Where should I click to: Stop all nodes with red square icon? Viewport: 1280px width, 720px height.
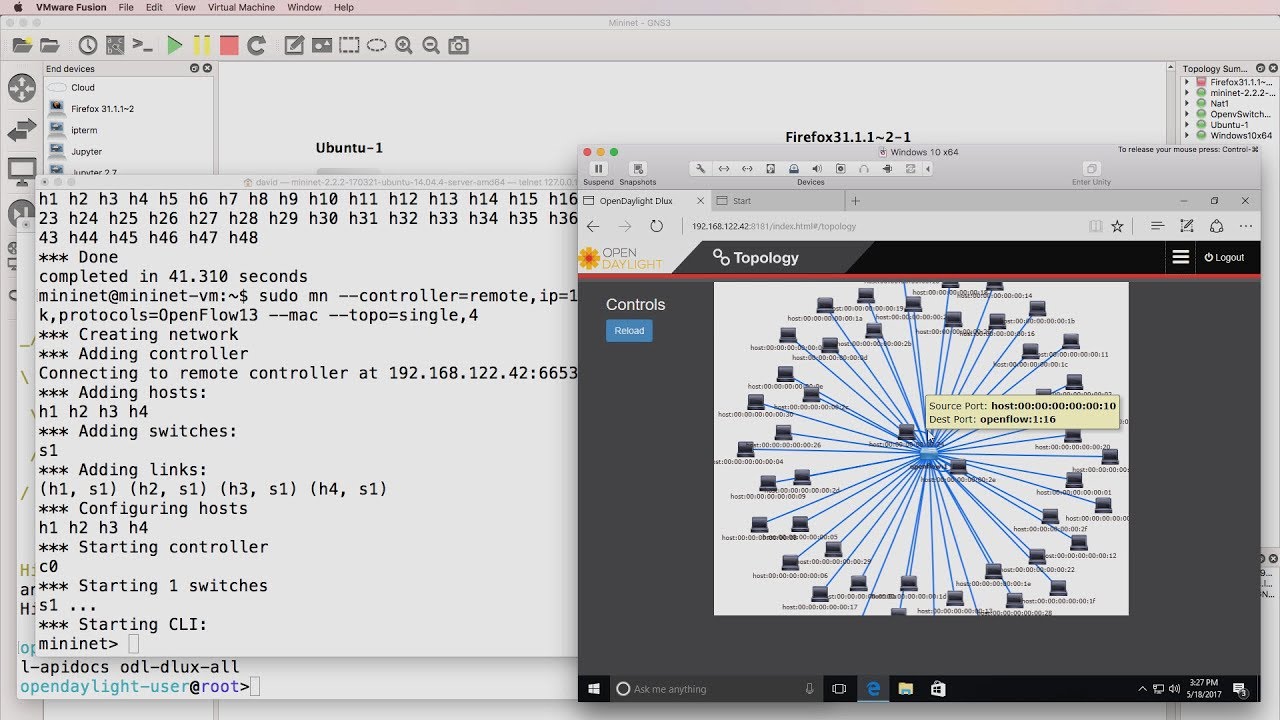tap(229, 45)
